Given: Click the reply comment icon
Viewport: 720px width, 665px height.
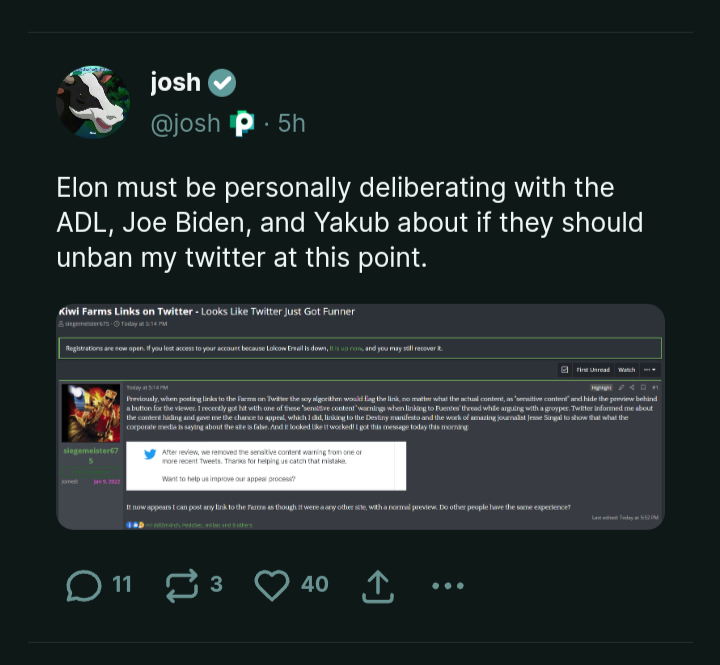Looking at the screenshot, I should pyautogui.click(x=84, y=586).
